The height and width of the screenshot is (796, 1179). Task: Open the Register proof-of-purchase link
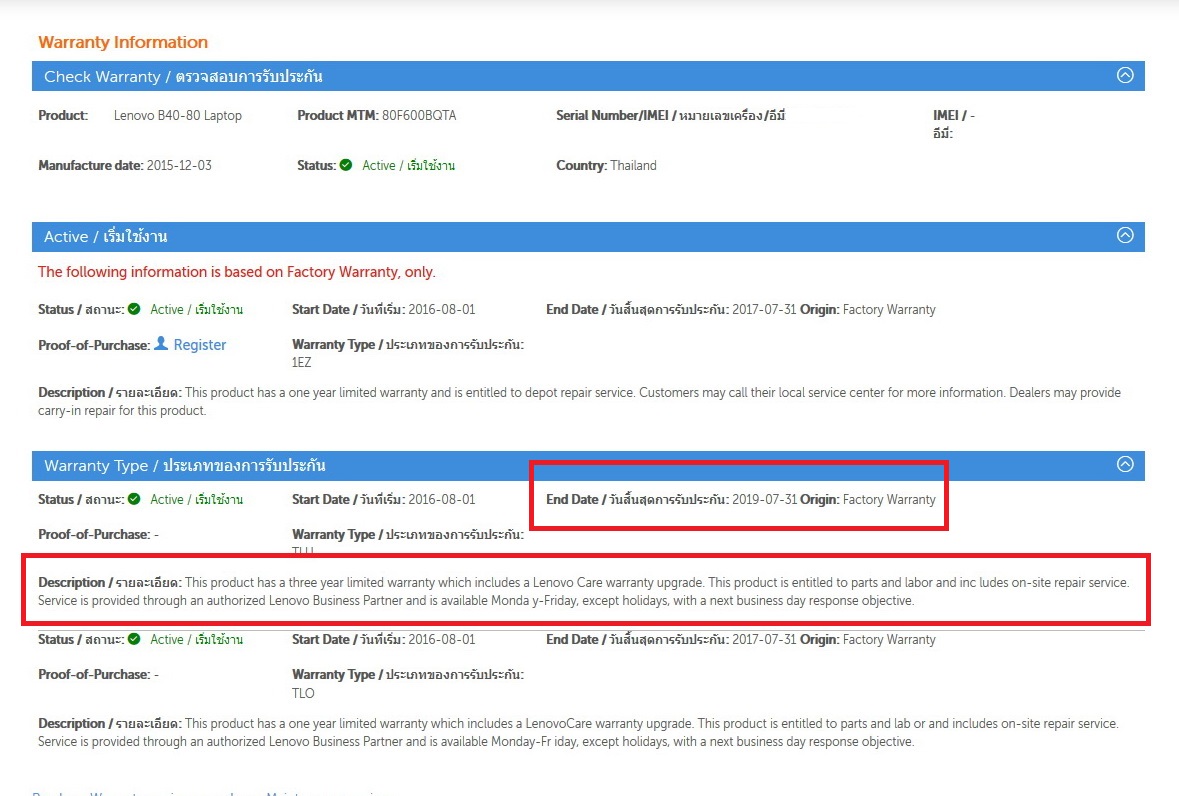pos(199,345)
